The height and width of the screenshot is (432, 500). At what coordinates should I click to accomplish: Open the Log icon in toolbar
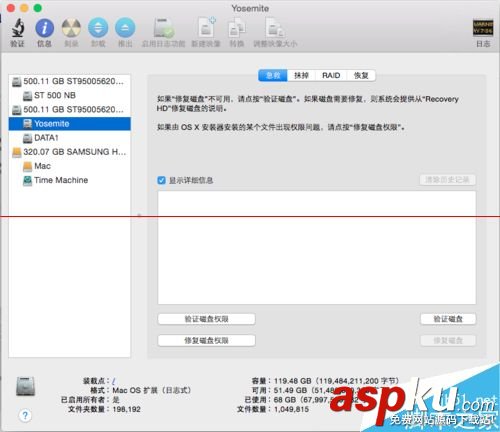(483, 28)
